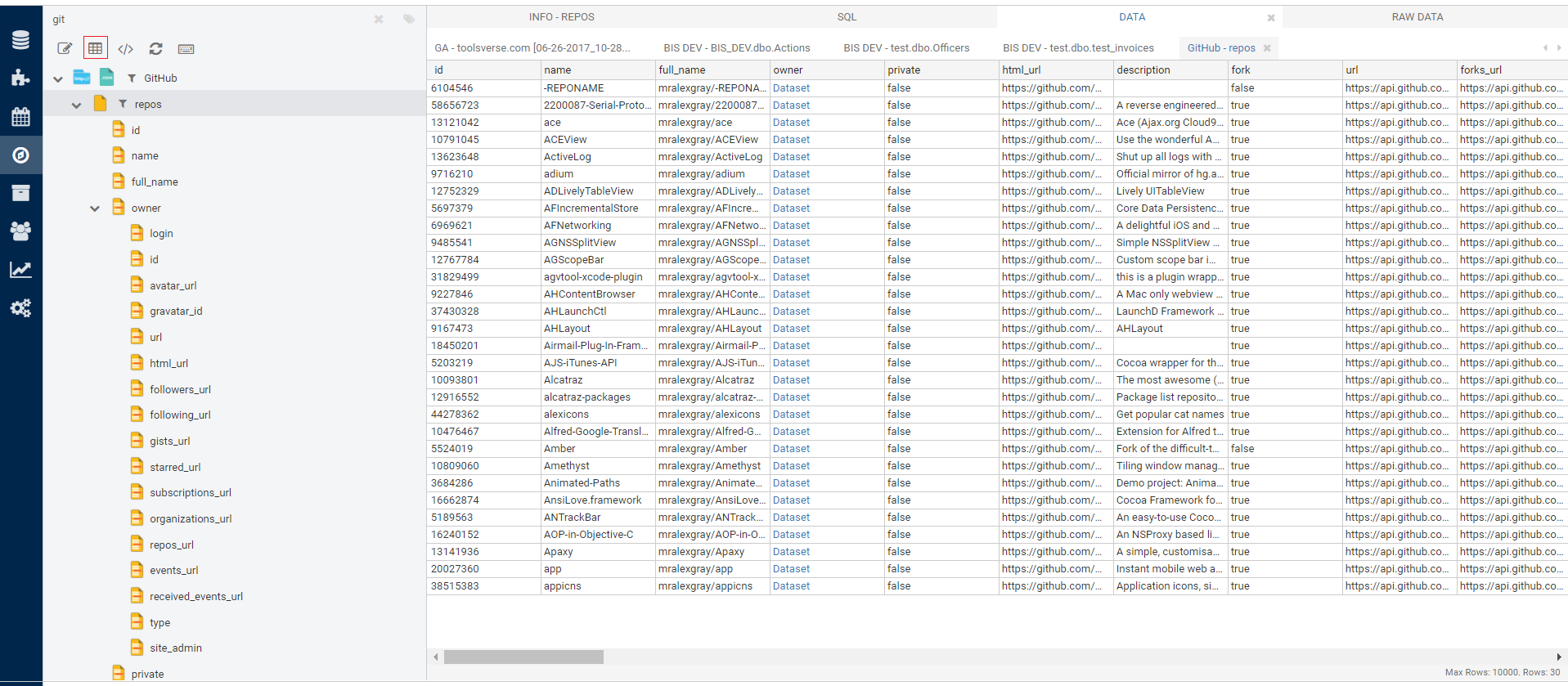The width and height of the screenshot is (1568, 686).
Task: Select the private tree field
Action: tap(147, 675)
